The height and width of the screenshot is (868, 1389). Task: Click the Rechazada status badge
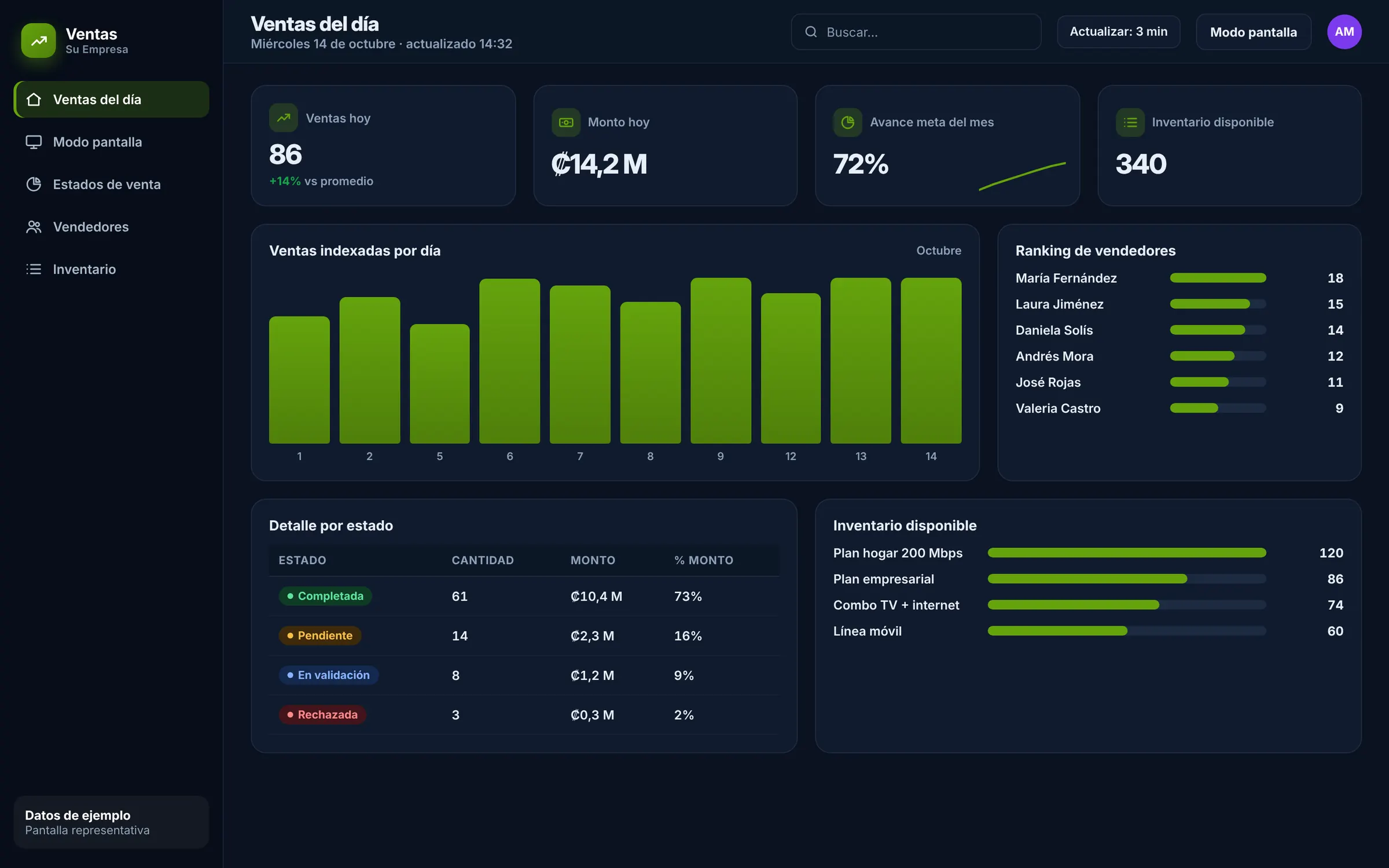322,715
